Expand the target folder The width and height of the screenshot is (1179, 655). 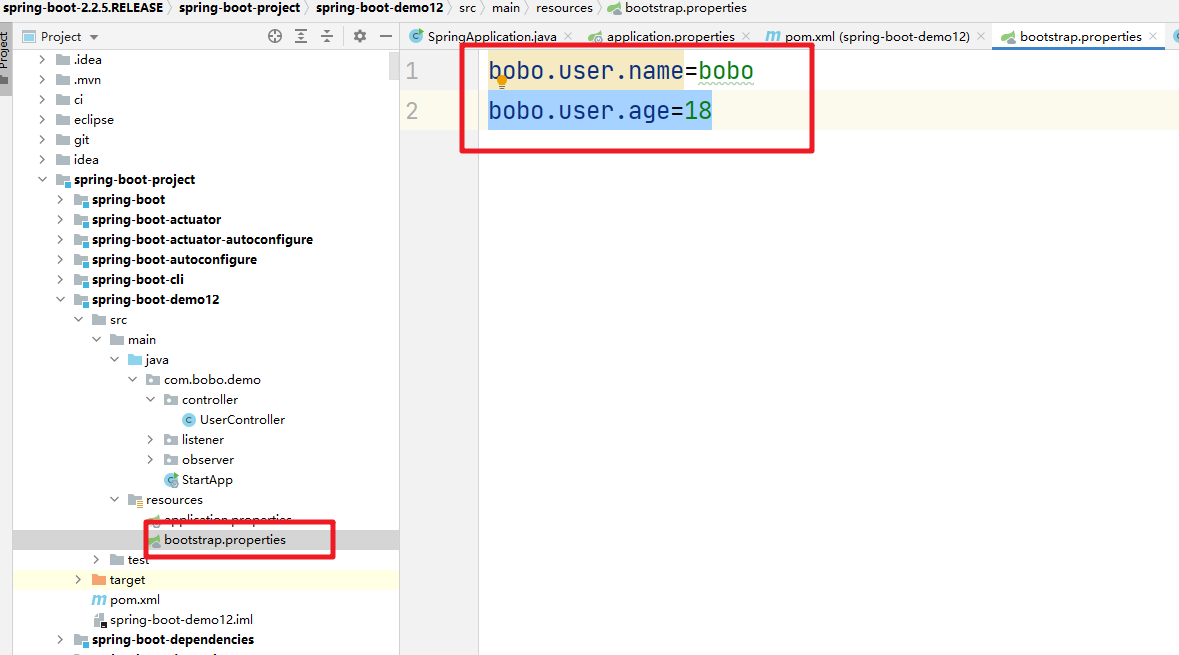click(x=79, y=580)
